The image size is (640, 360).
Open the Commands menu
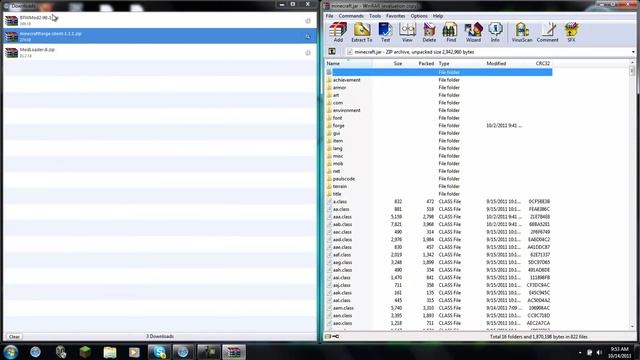point(351,16)
